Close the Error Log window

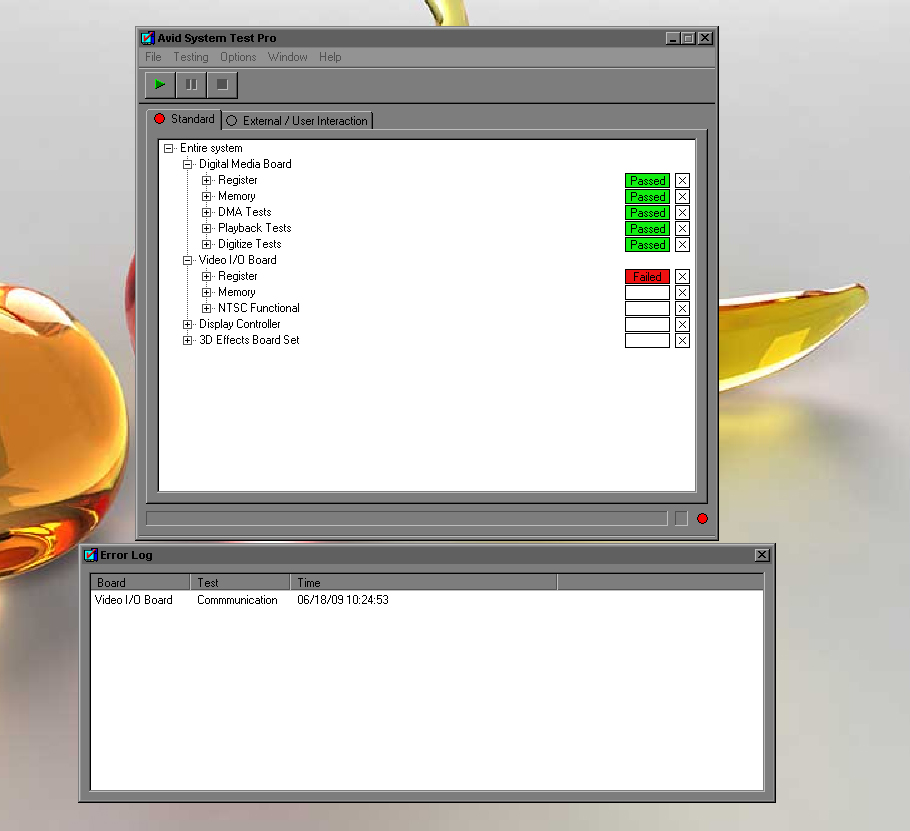(x=762, y=555)
